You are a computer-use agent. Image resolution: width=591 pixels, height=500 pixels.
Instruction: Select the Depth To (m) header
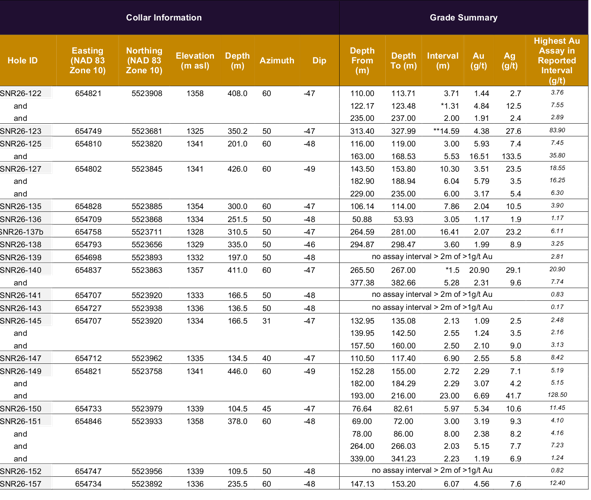tap(403, 61)
